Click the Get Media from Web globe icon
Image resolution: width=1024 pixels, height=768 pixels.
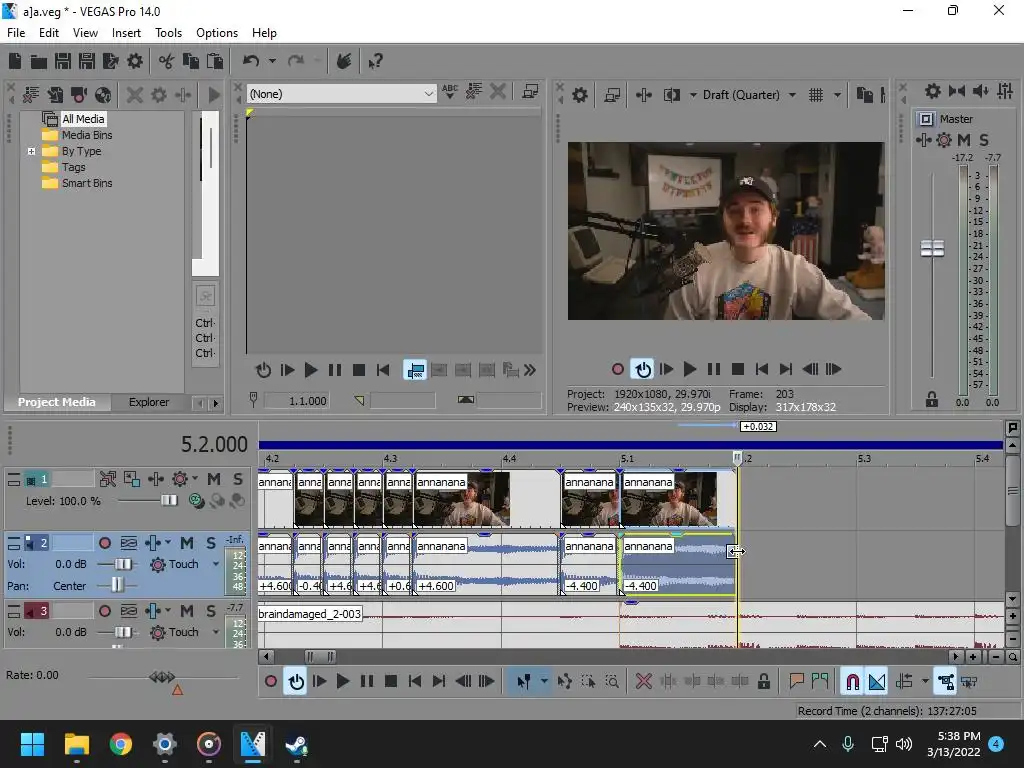tap(103, 95)
